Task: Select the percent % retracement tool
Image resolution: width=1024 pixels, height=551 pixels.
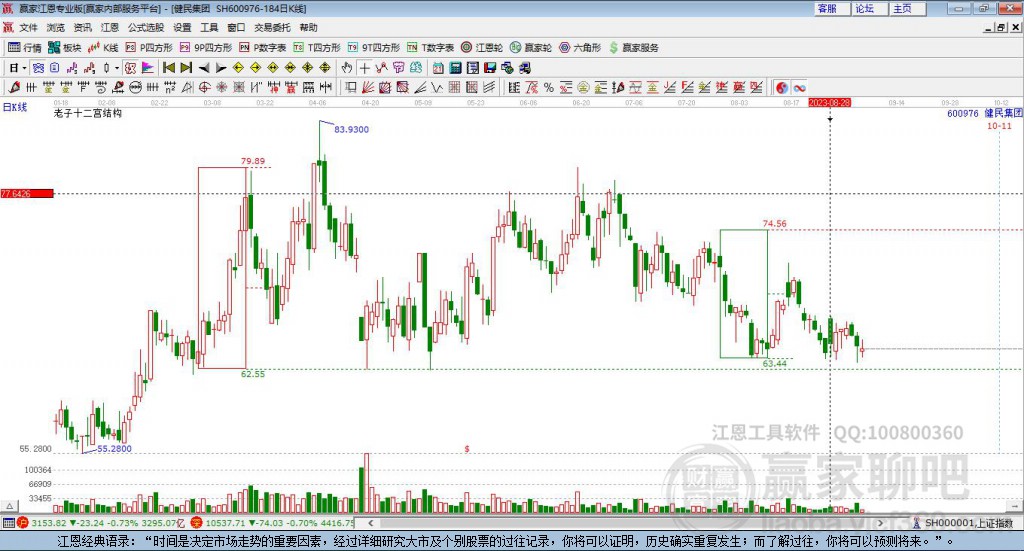Action: [x=549, y=87]
